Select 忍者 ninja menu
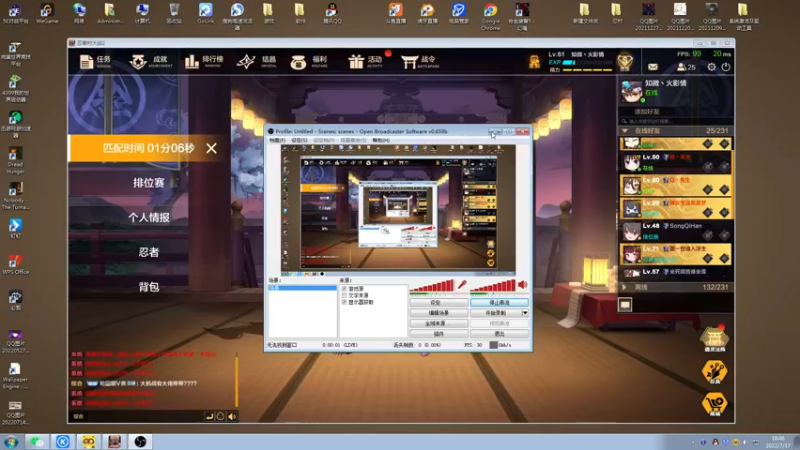800x450 pixels. (148, 252)
